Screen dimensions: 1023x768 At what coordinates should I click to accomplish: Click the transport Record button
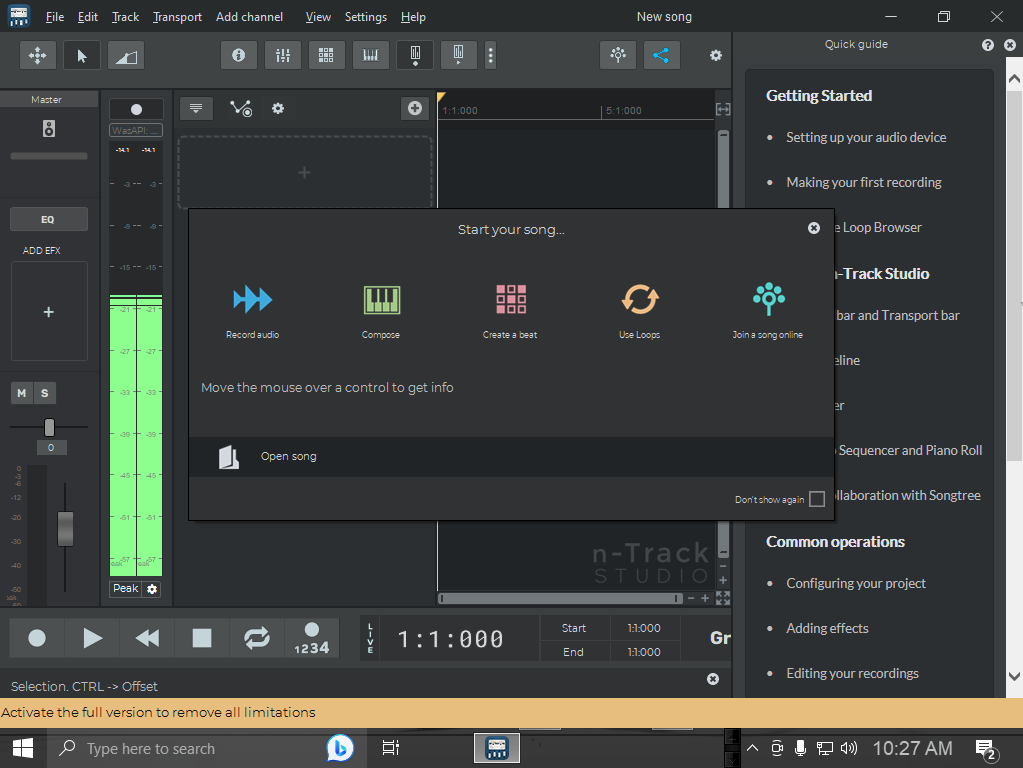tap(37, 638)
